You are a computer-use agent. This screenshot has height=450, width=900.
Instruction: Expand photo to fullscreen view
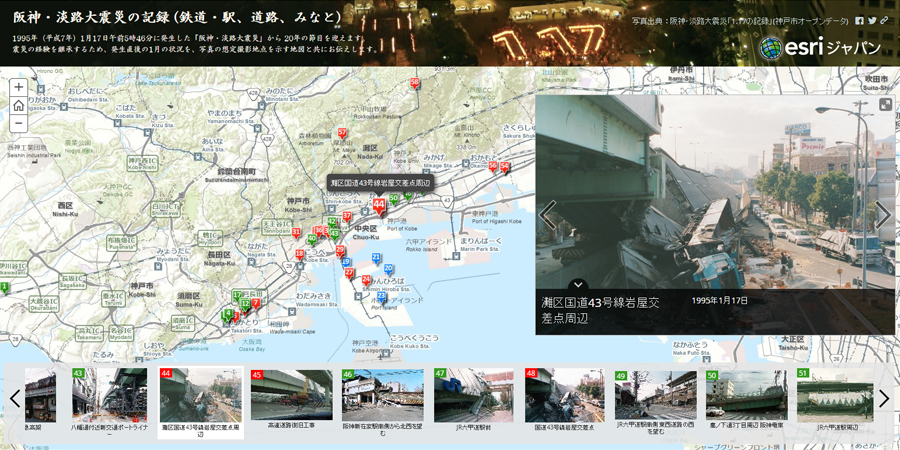885,105
